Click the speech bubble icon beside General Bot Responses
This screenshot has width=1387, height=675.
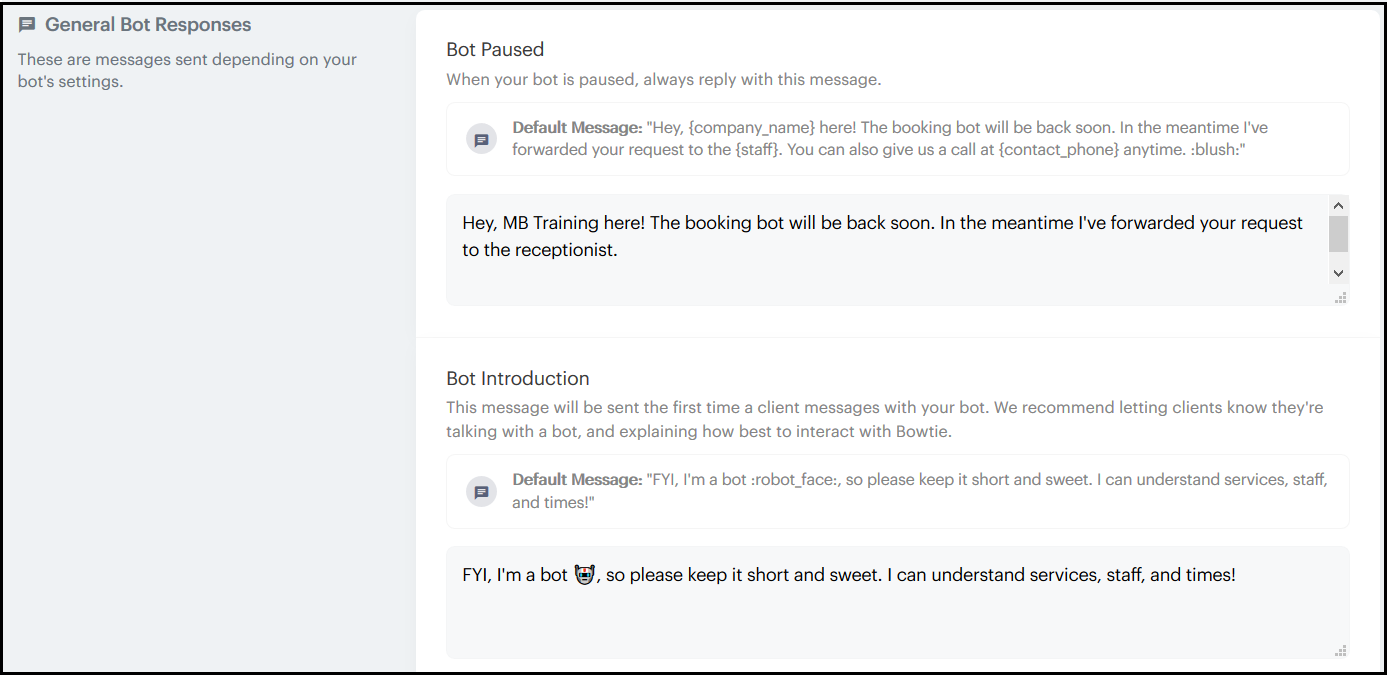(26, 24)
